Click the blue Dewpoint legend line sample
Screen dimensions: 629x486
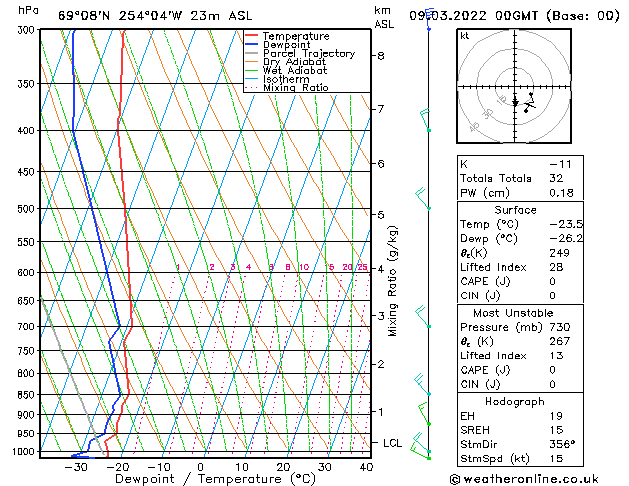[251, 45]
